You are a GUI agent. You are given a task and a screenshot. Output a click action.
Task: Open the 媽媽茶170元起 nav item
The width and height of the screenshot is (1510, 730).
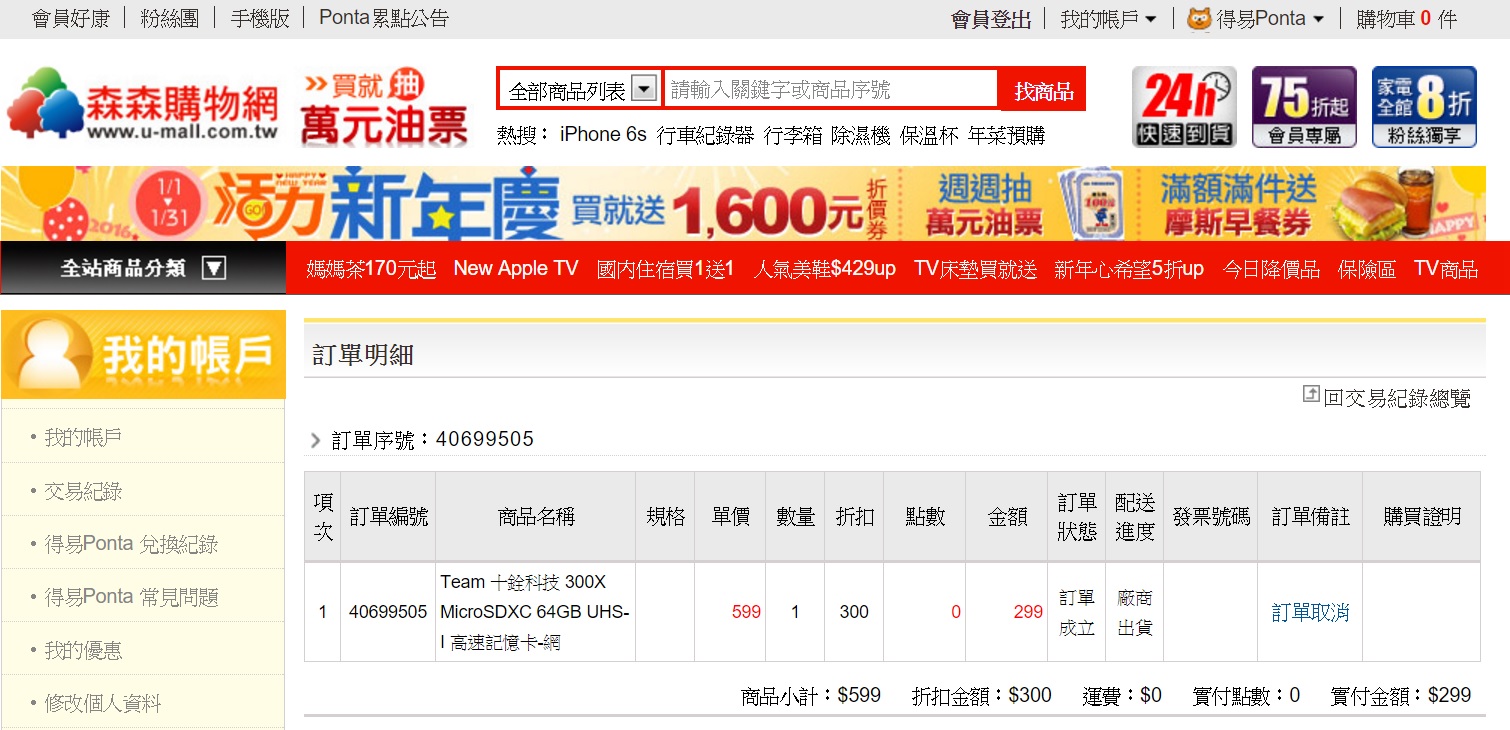coord(371,269)
